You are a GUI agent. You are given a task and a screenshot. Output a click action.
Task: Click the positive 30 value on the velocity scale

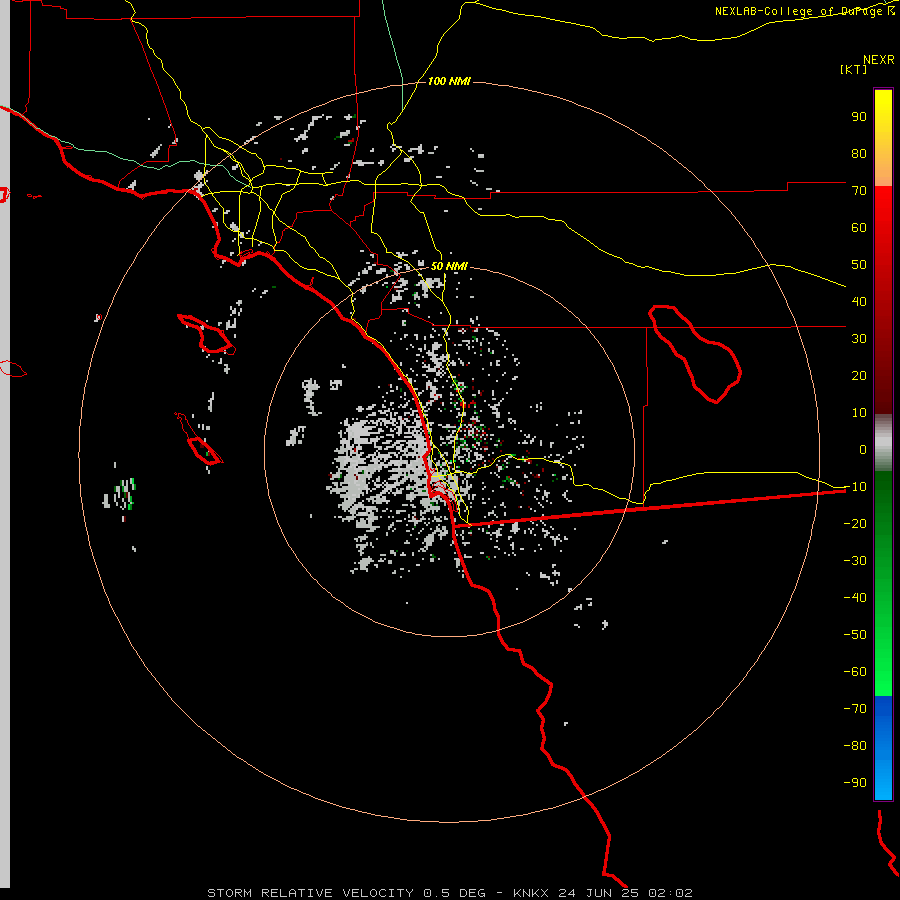(859, 339)
